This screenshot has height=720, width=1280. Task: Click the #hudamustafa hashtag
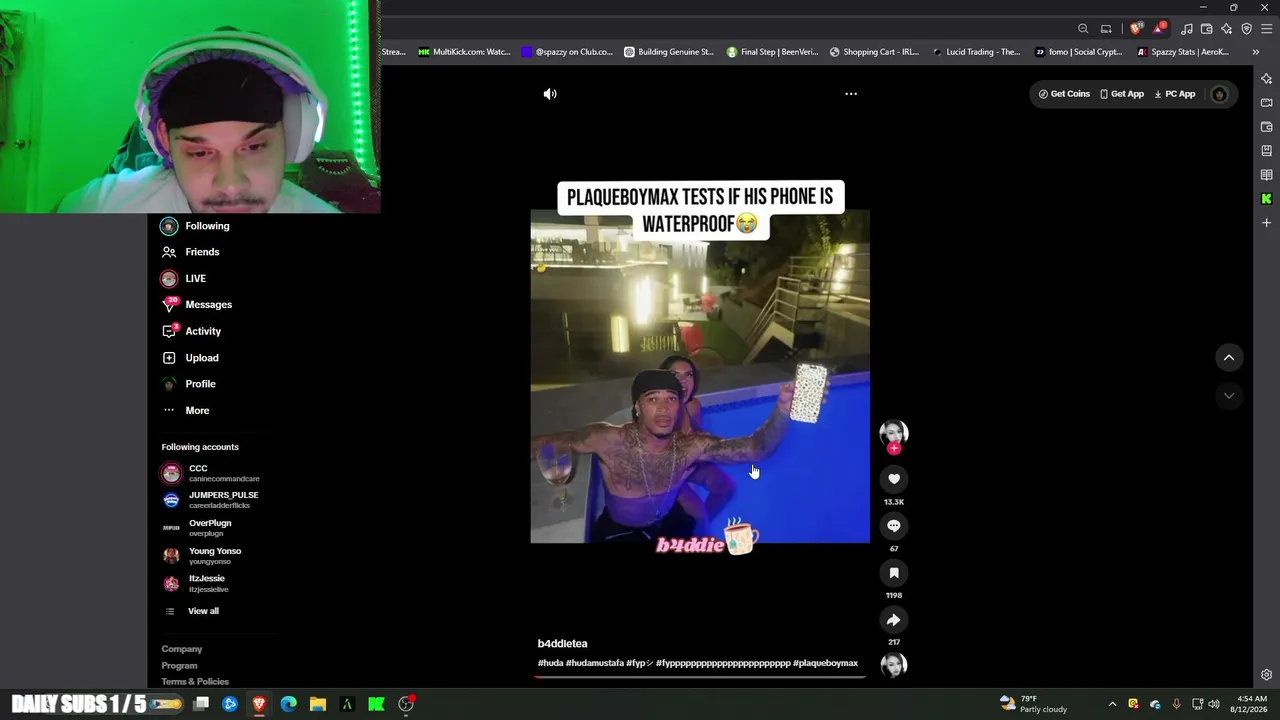click(x=595, y=663)
